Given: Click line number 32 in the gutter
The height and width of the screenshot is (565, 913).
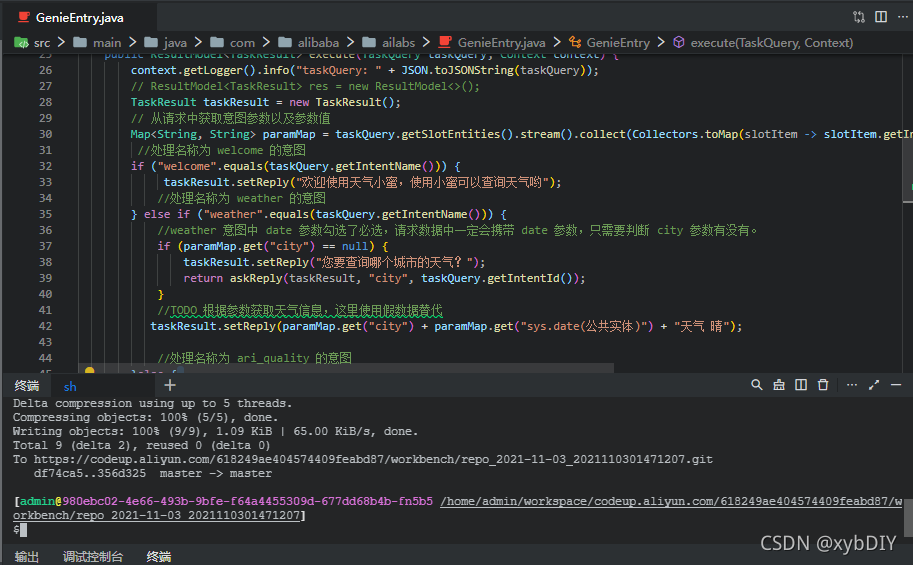Looking at the screenshot, I should (x=45, y=166).
